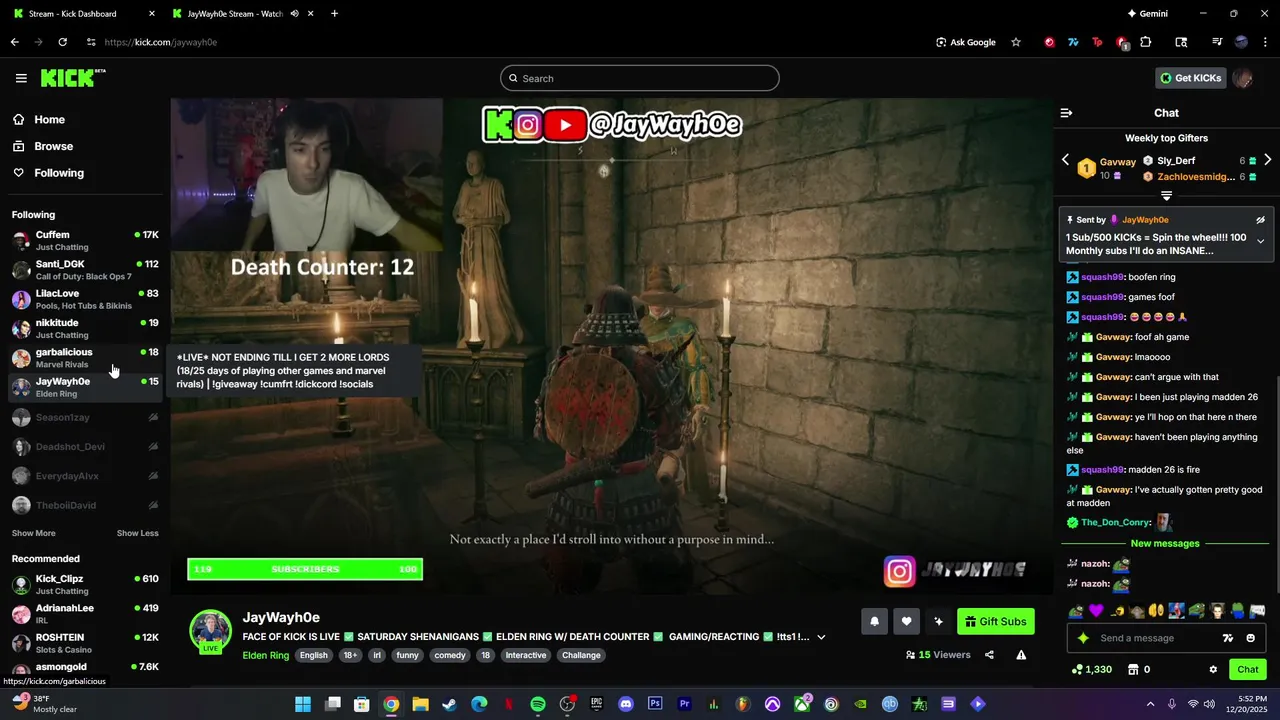Click Show Less in Following list
Viewport: 1280px width, 720px height.
click(x=137, y=533)
